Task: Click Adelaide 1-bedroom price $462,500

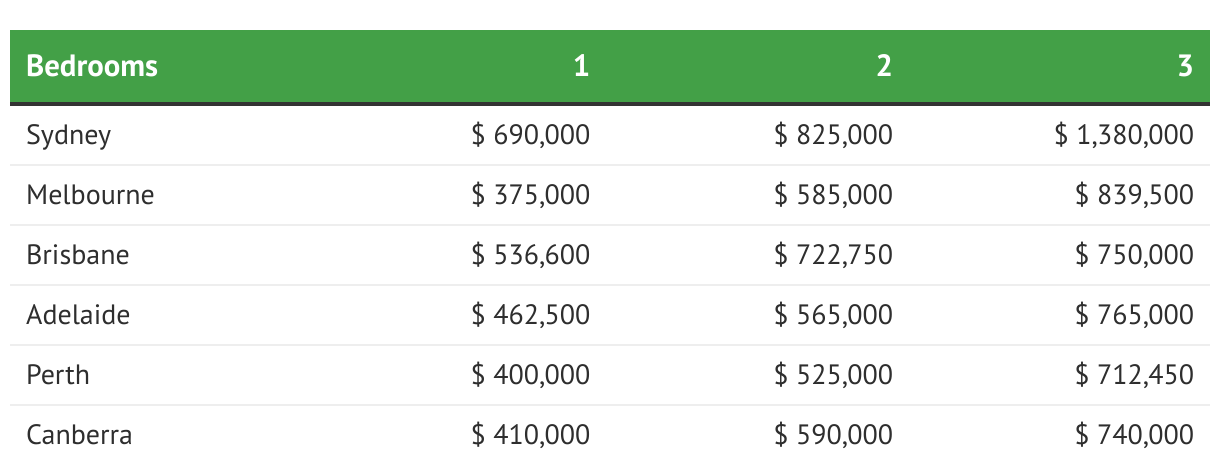Action: click(530, 315)
